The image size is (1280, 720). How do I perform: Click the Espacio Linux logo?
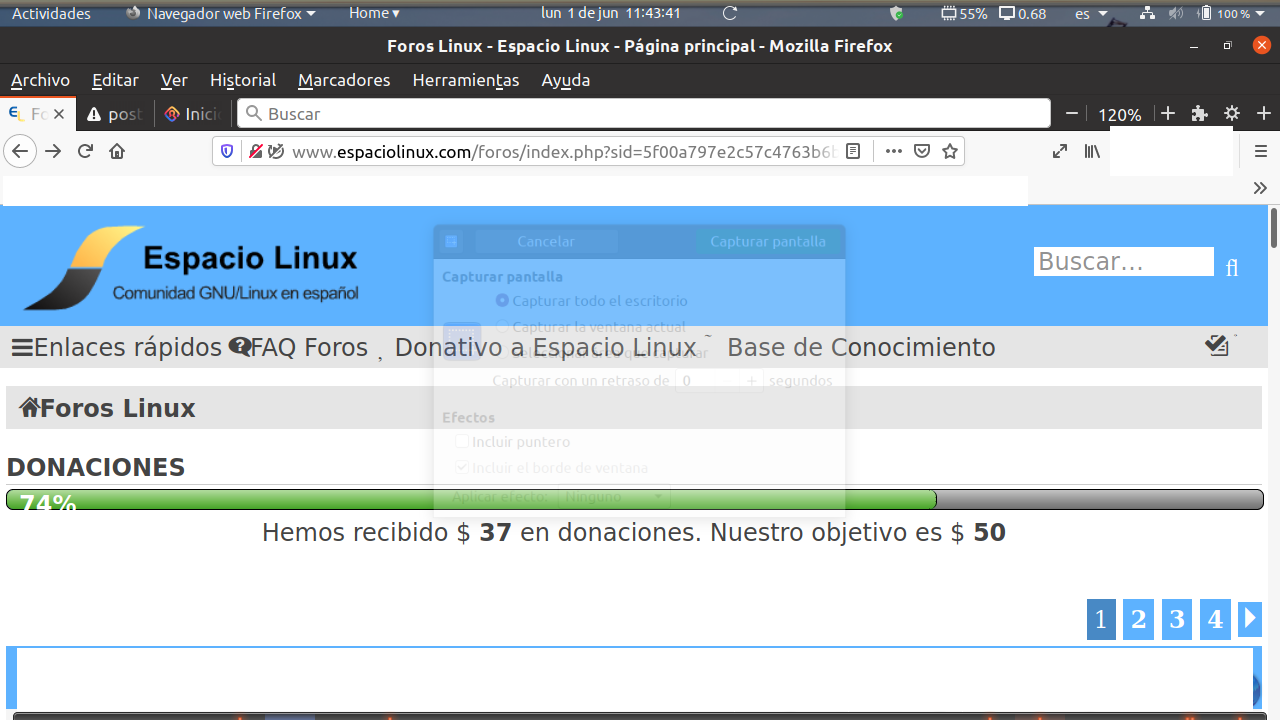191,267
